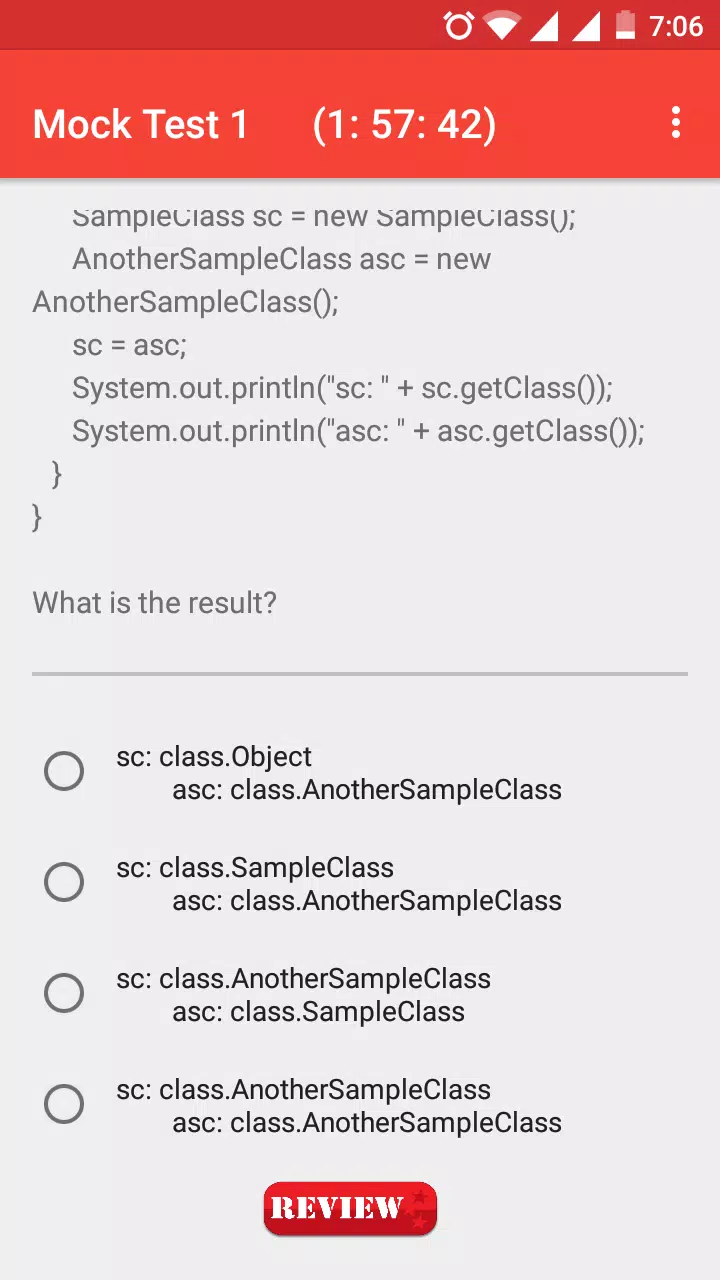
Task: Tap the 7:06 clock in status bar
Action: tap(676, 26)
